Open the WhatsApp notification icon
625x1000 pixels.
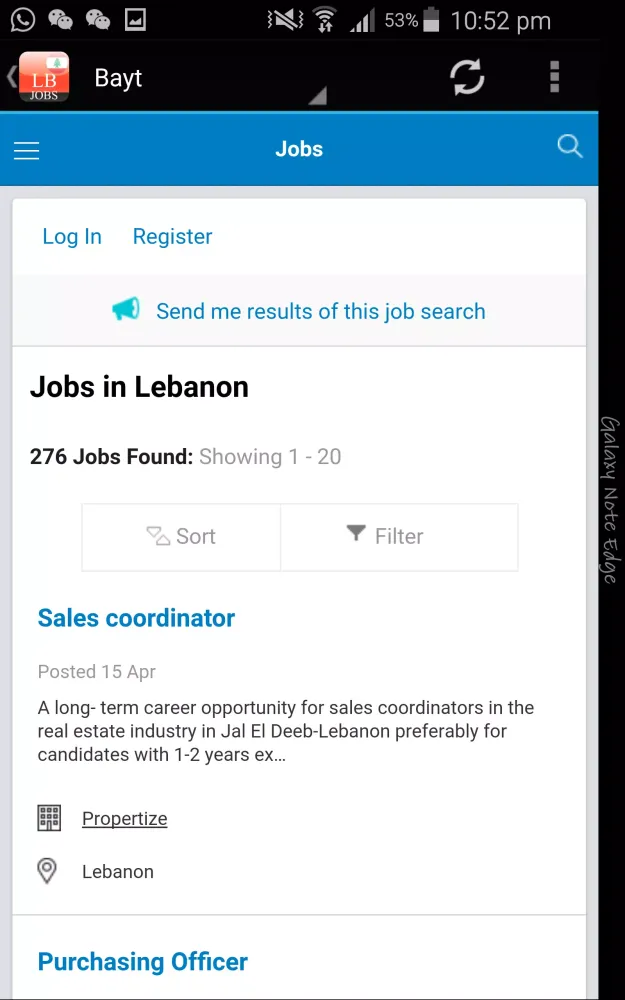(x=22, y=19)
